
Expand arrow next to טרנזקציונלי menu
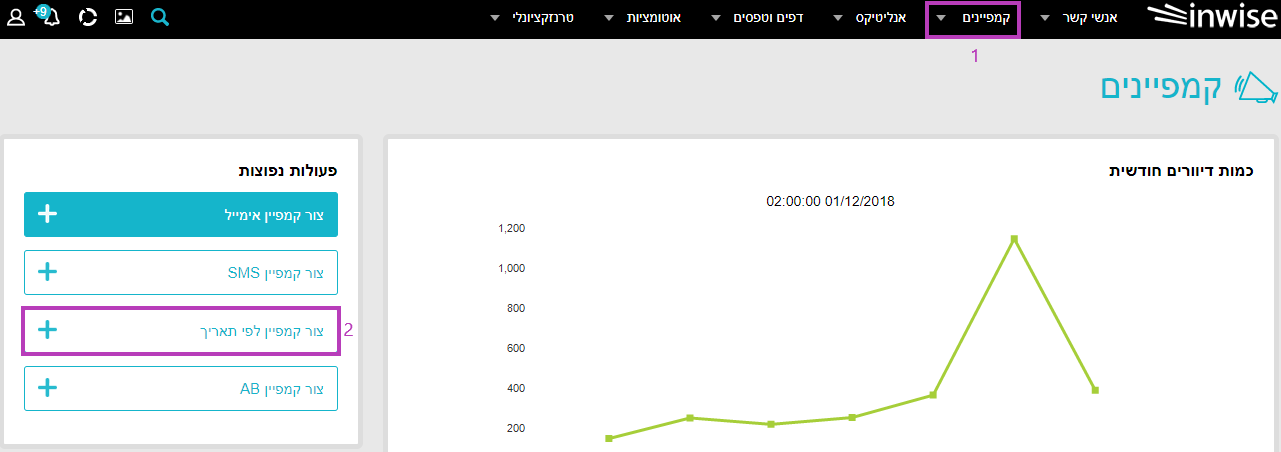point(495,19)
